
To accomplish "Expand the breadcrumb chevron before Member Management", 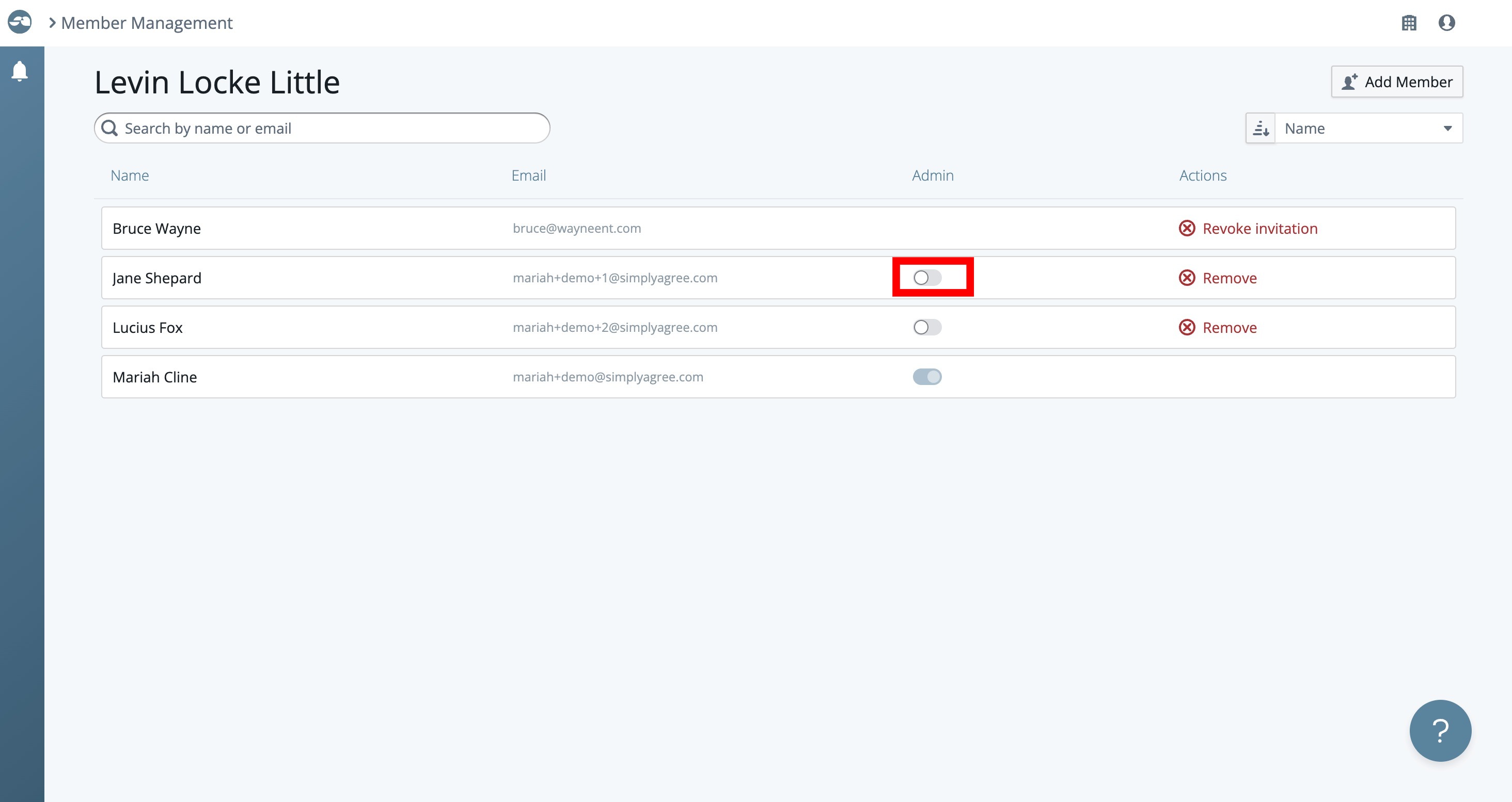I will [x=52, y=23].
